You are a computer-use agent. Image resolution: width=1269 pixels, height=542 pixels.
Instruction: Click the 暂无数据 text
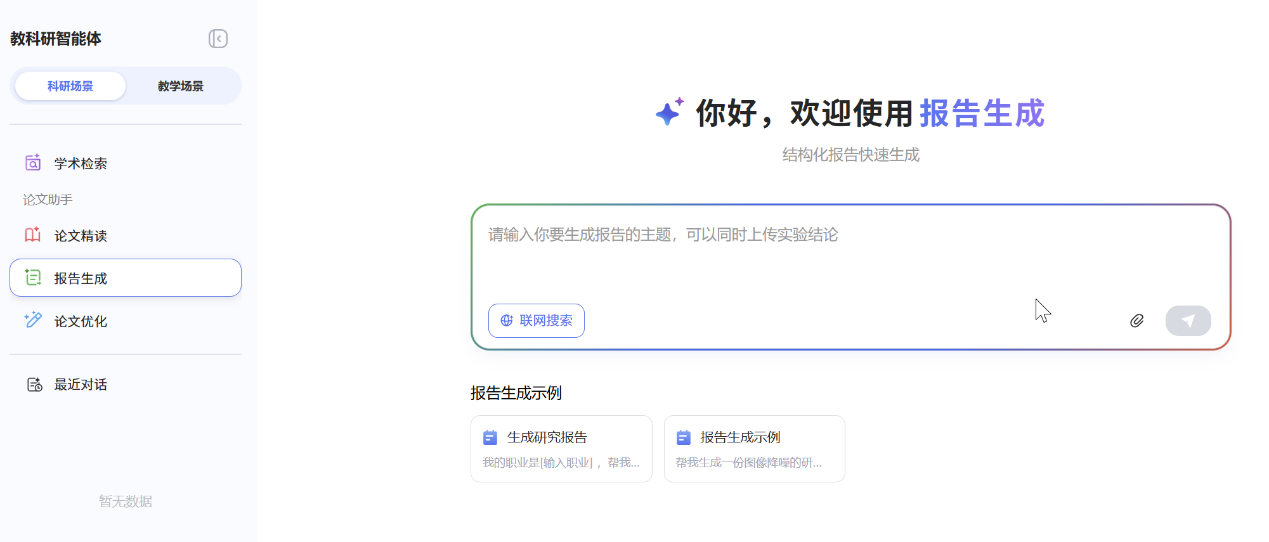126,502
